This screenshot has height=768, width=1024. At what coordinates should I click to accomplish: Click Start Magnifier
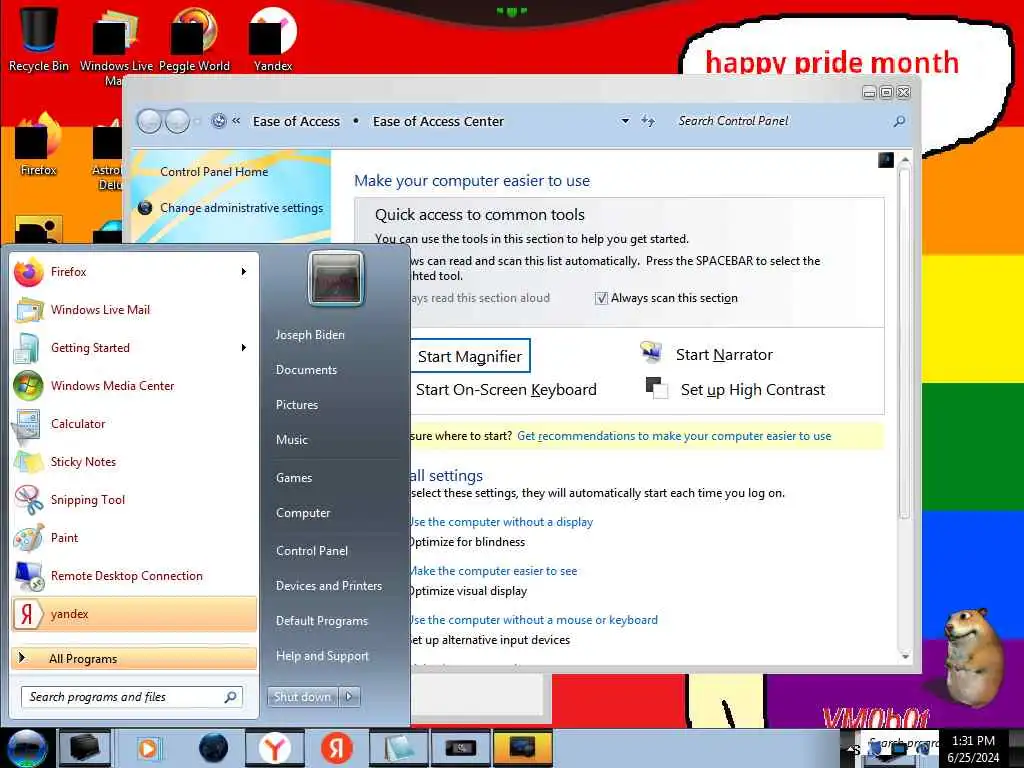pyautogui.click(x=470, y=357)
